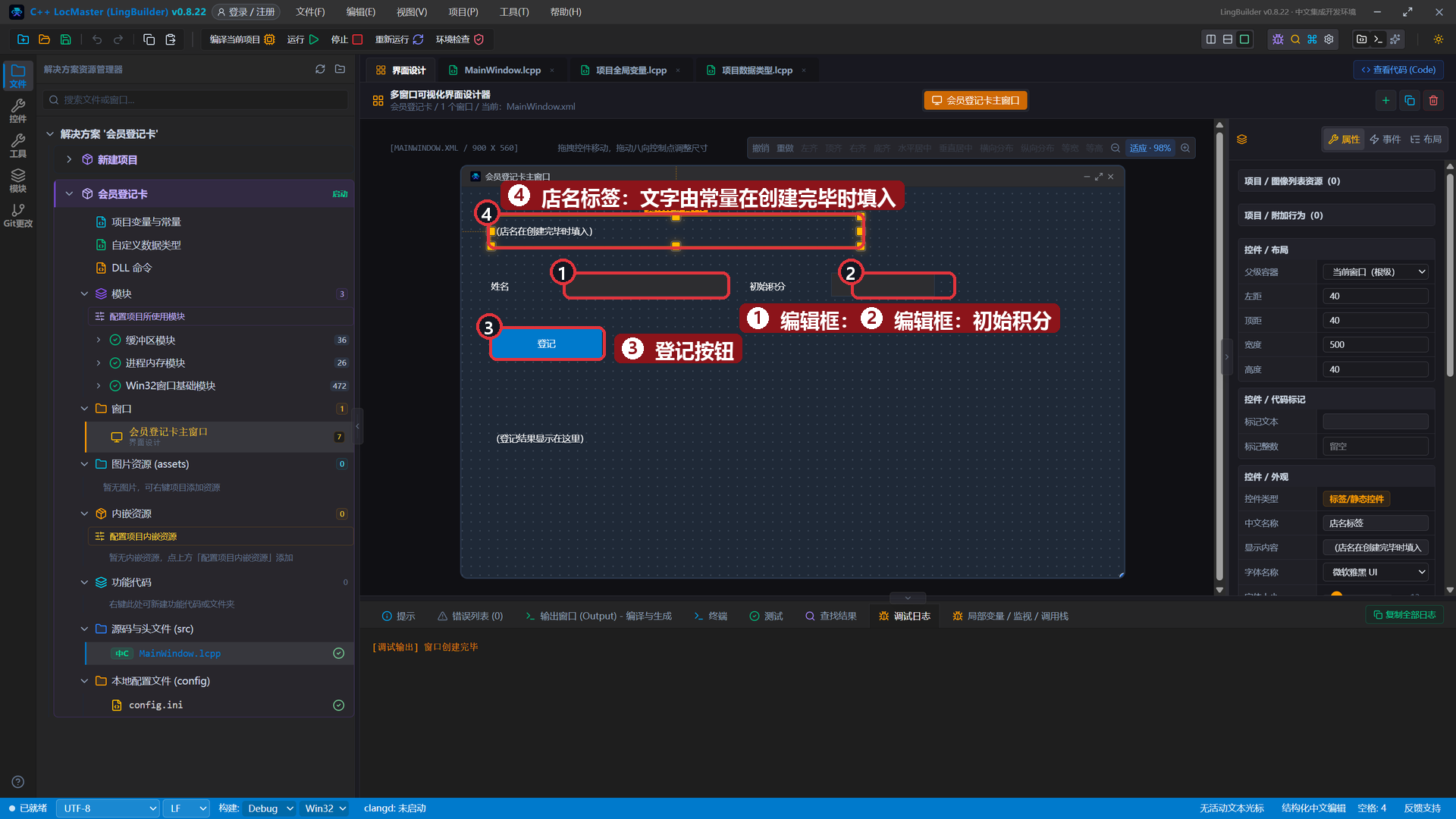The height and width of the screenshot is (819, 1456).
Task: Expand the 缓冲区模块 tree node
Action: [99, 340]
